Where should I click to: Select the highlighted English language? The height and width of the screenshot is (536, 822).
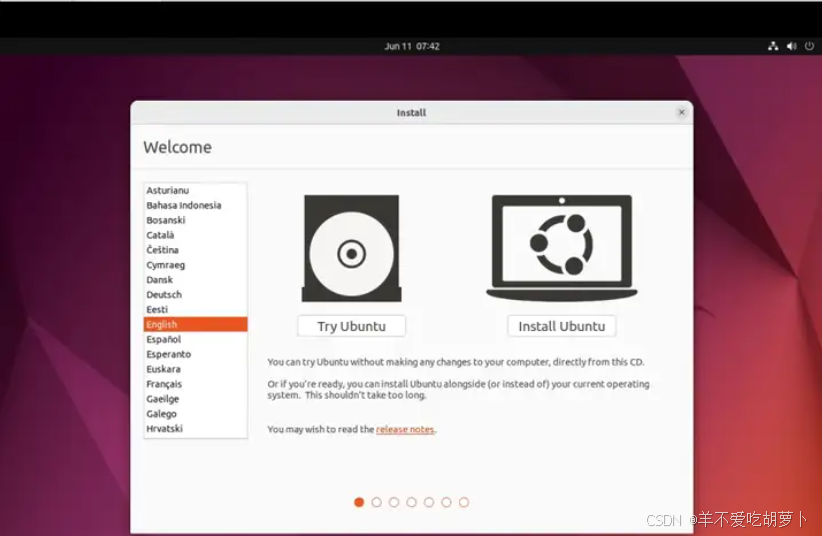(195, 324)
